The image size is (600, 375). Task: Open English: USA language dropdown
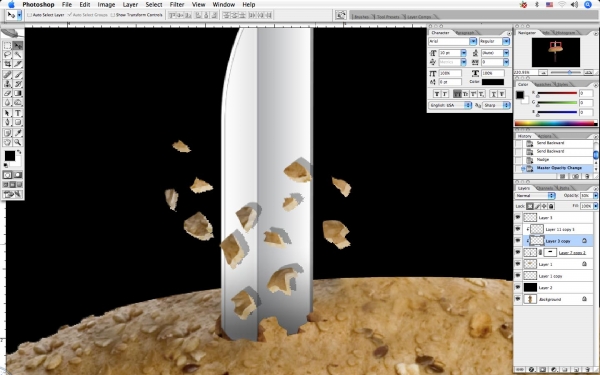450,105
